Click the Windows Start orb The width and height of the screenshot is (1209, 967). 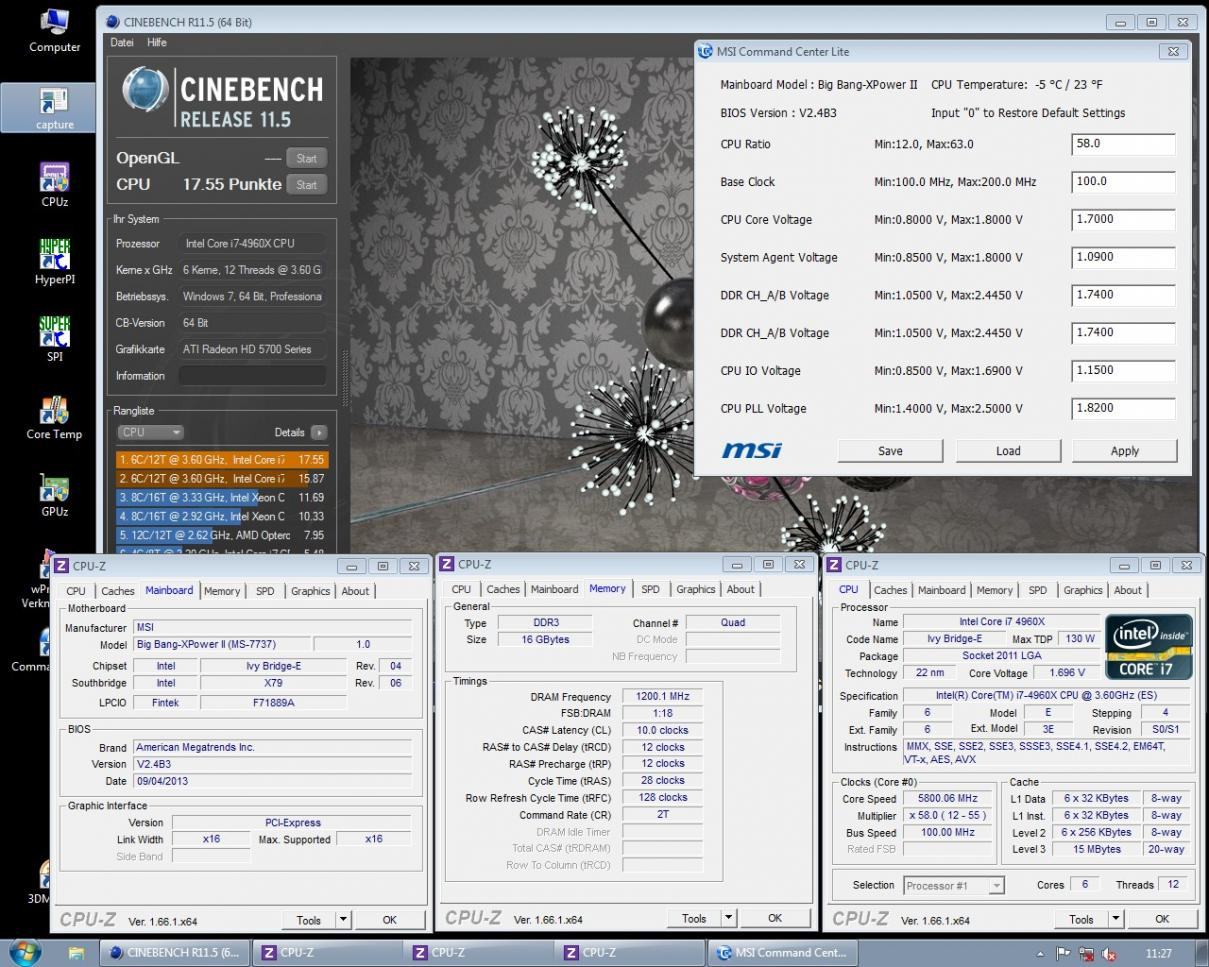[25, 952]
